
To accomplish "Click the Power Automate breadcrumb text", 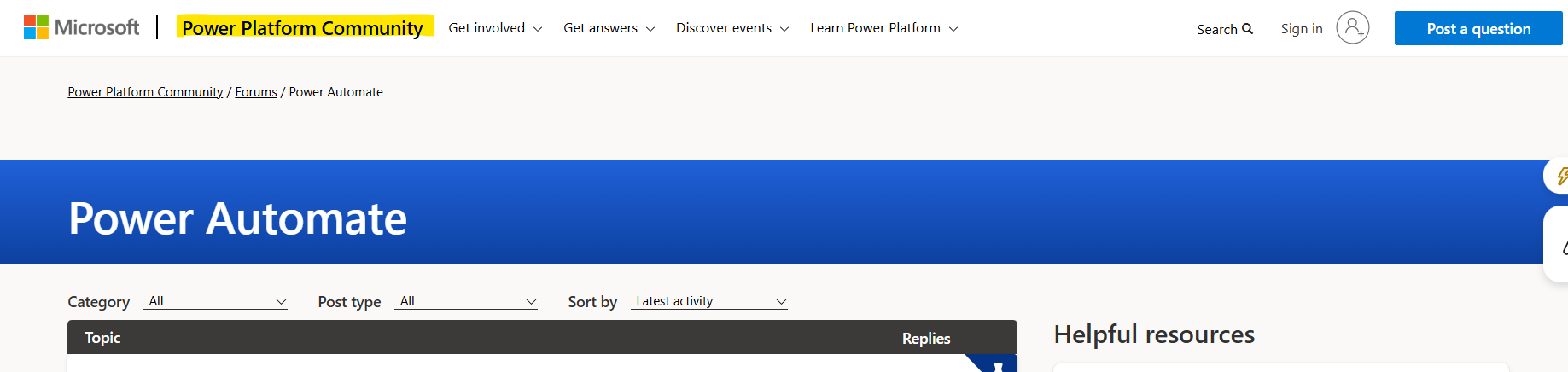I will [x=336, y=92].
